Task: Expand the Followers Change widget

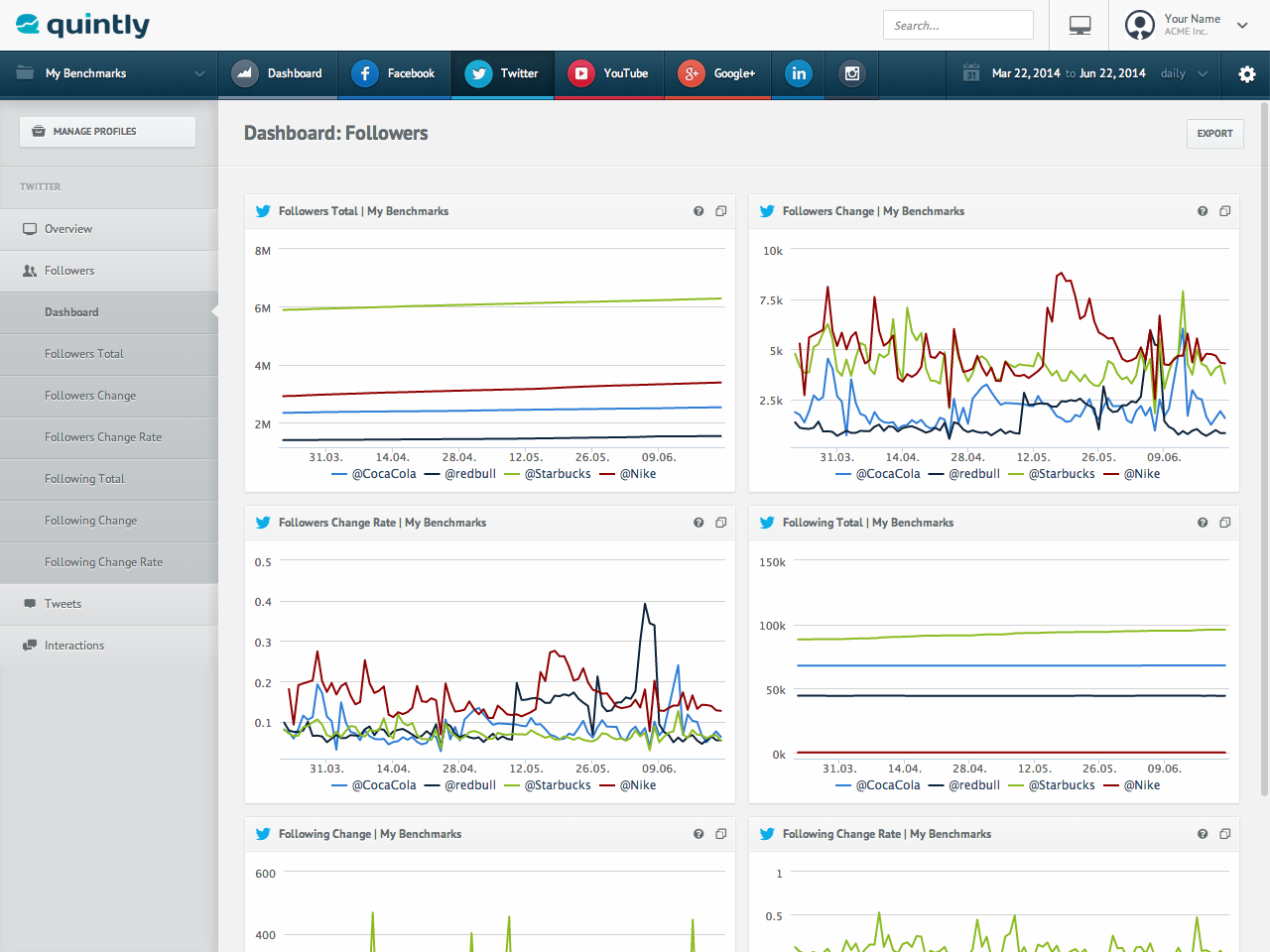Action: (1225, 211)
